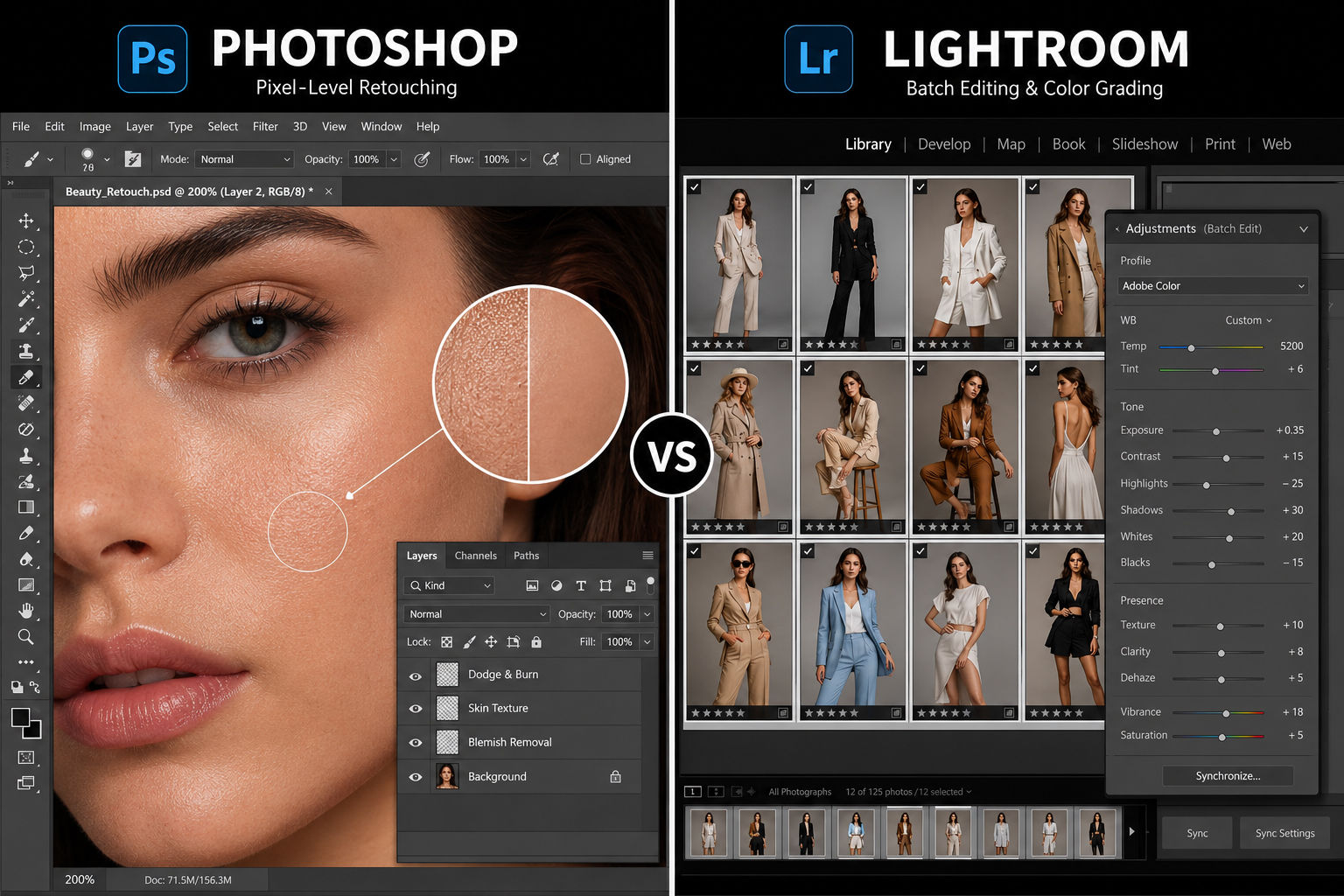Filter layers by pixel layer icon
The height and width of the screenshot is (896, 1344).
[532, 585]
